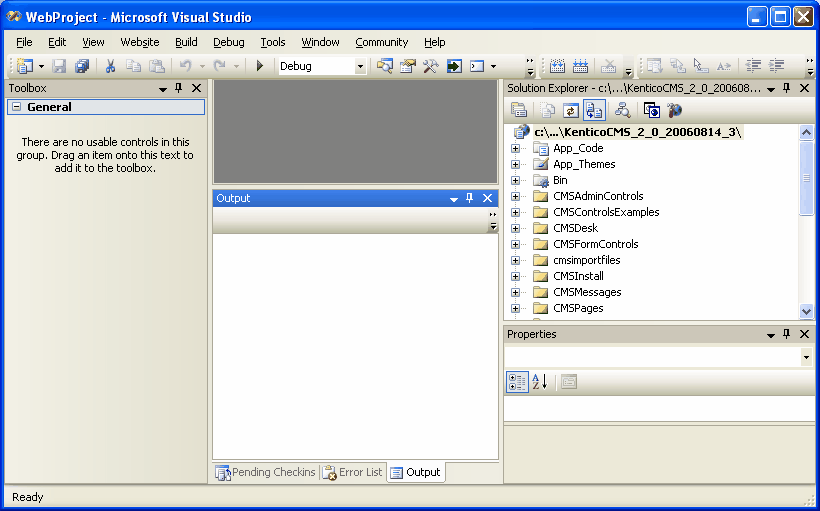This screenshot has height=511, width=820.
Task: Open the Debug configuration dropdown
Action: click(360, 66)
